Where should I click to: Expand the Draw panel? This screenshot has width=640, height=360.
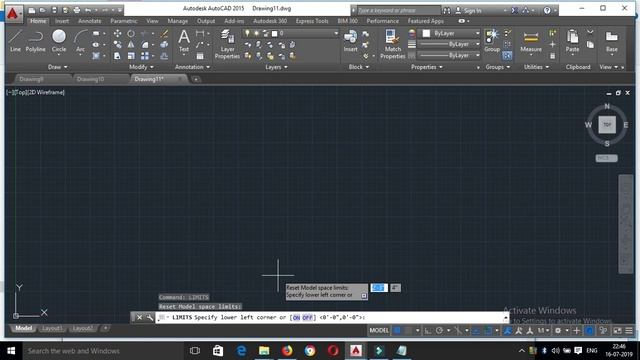(x=58, y=67)
